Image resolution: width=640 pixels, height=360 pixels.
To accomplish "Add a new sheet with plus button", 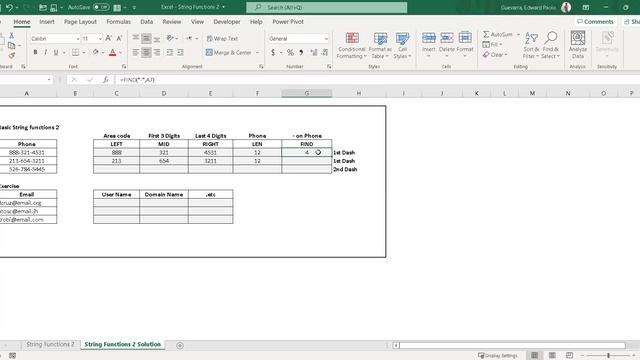I will [x=180, y=345].
